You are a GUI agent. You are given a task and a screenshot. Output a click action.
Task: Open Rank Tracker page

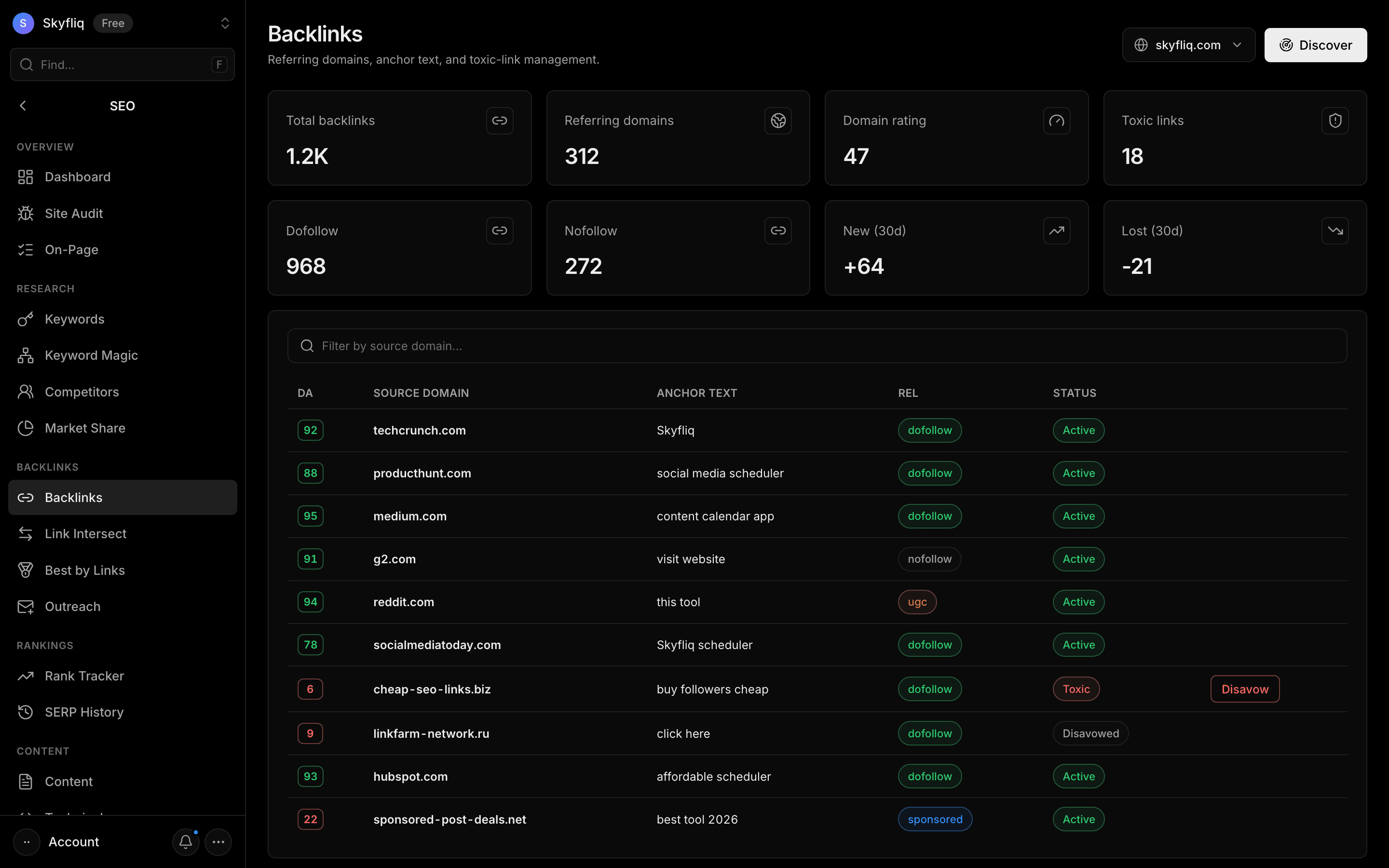point(122,676)
